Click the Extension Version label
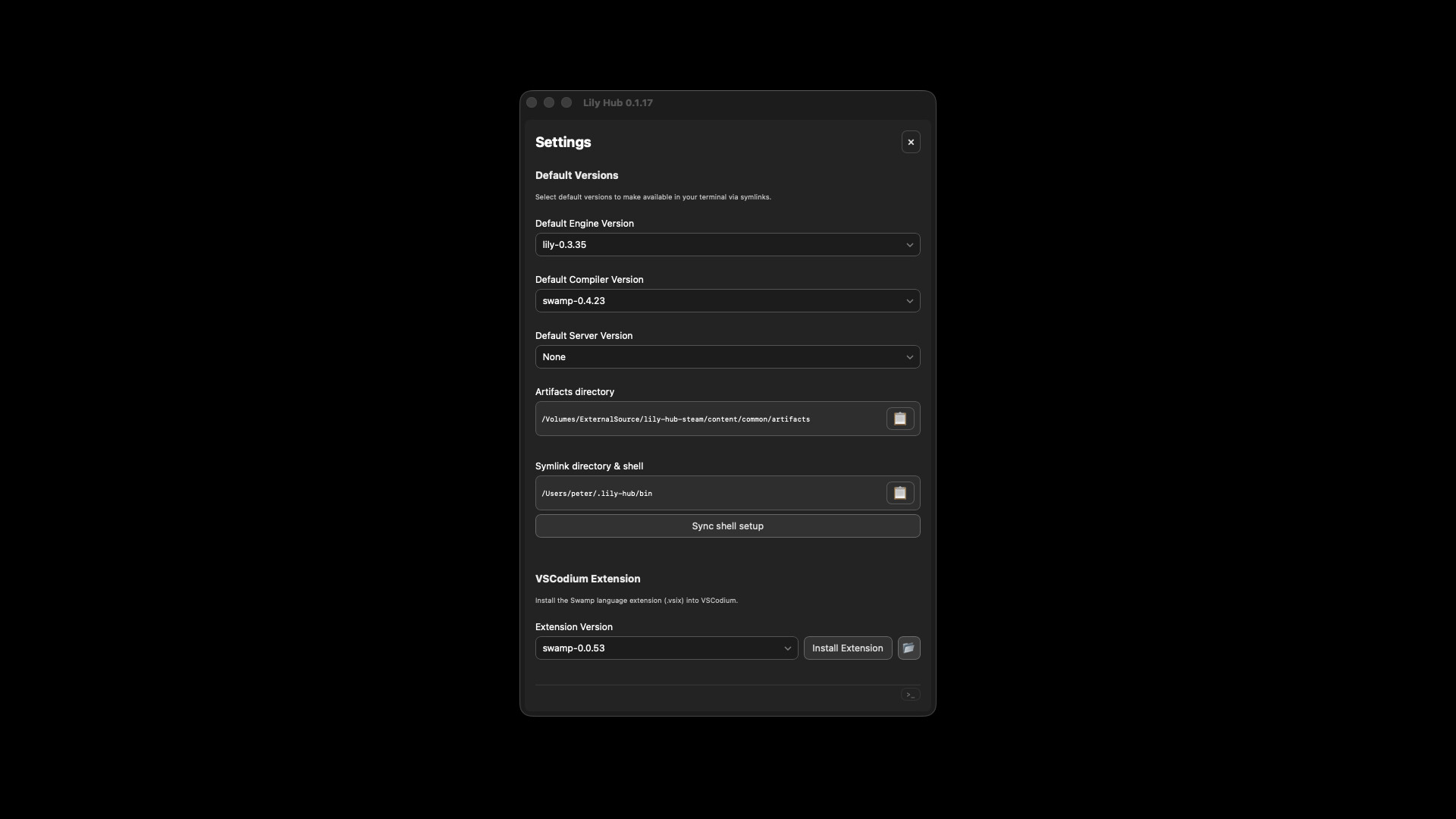 coord(574,627)
